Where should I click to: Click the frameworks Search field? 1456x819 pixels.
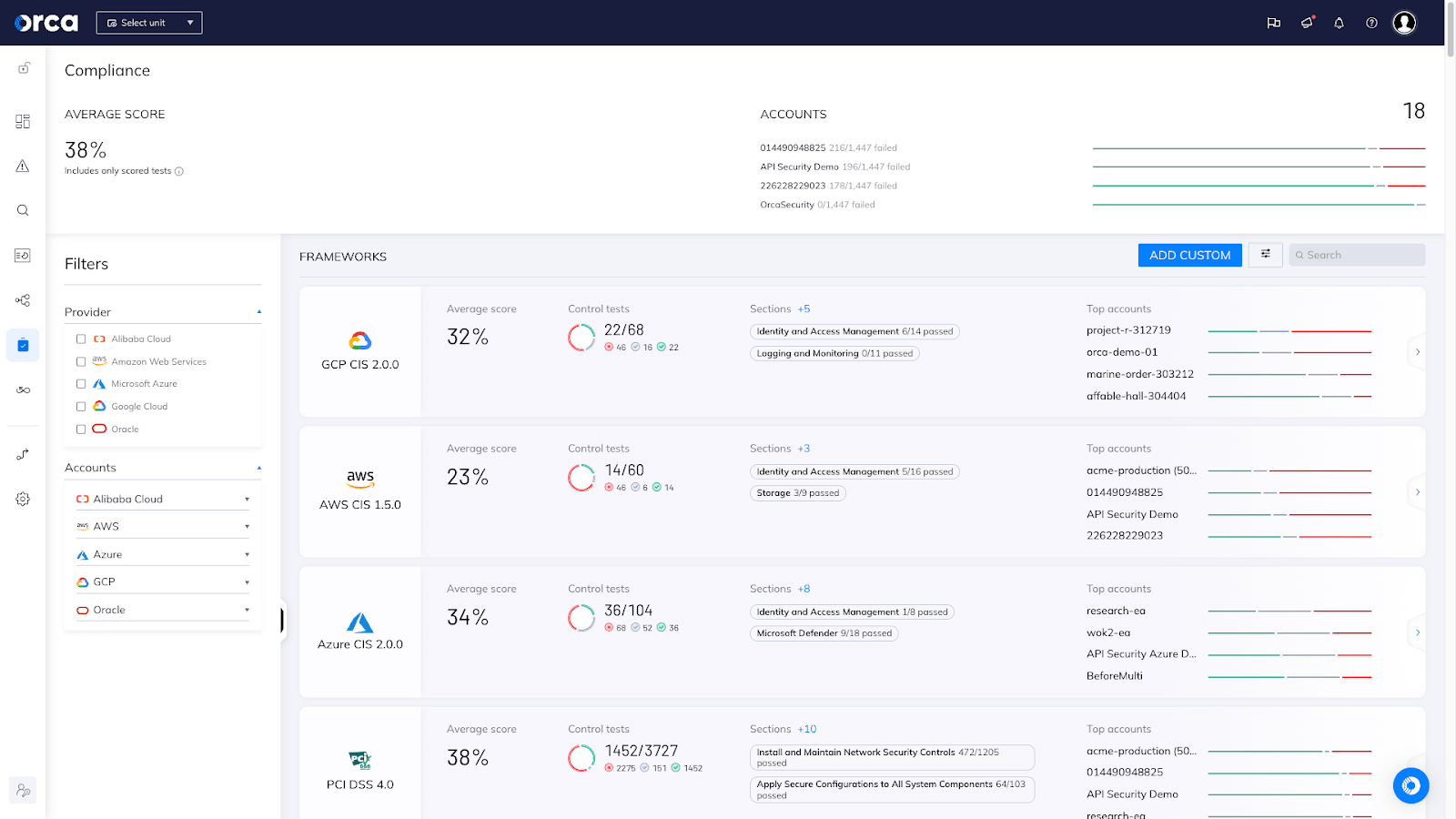click(x=1357, y=255)
